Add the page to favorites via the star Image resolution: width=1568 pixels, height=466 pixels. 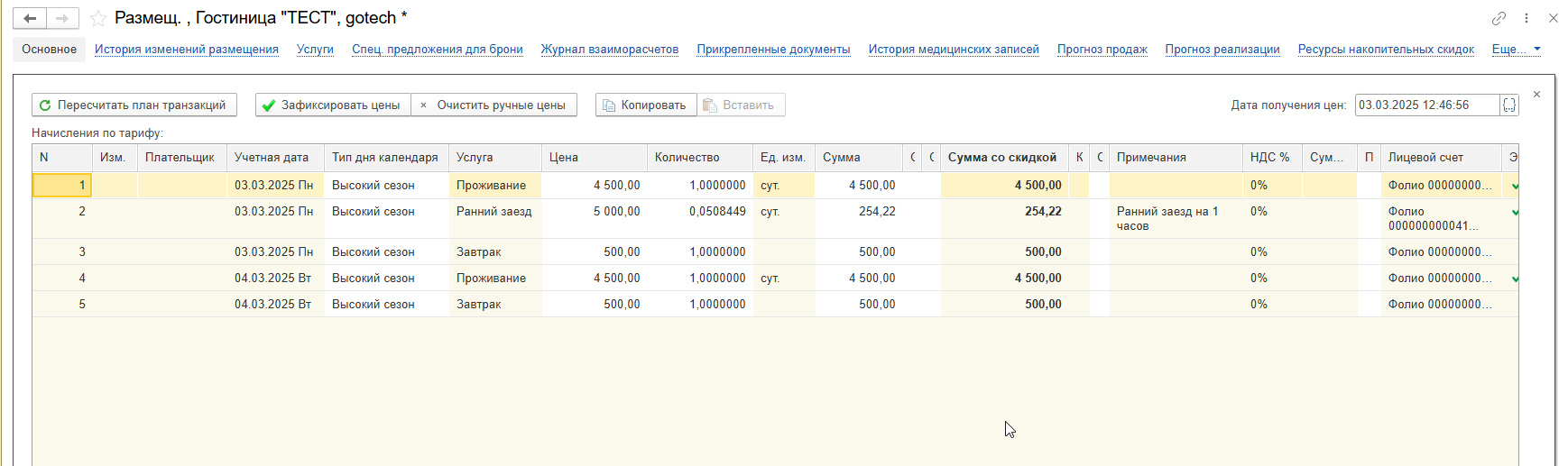[98, 18]
